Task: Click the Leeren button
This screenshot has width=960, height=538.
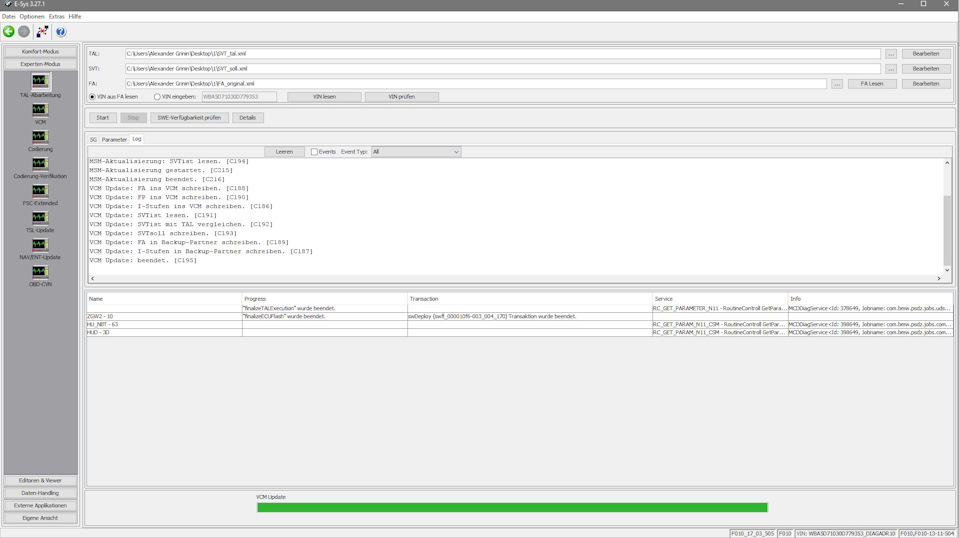Action: (284, 152)
